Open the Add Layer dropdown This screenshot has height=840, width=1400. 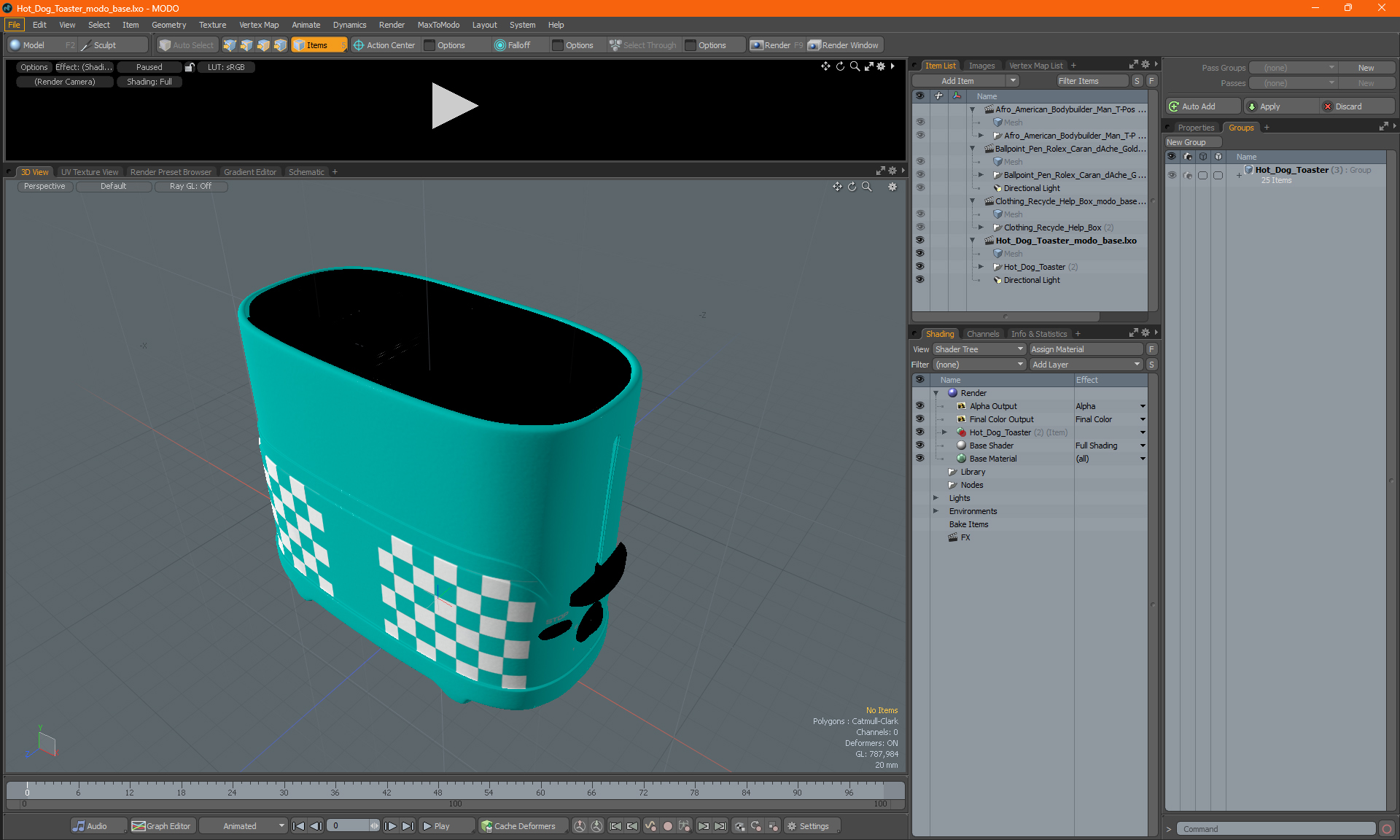[1086, 365]
